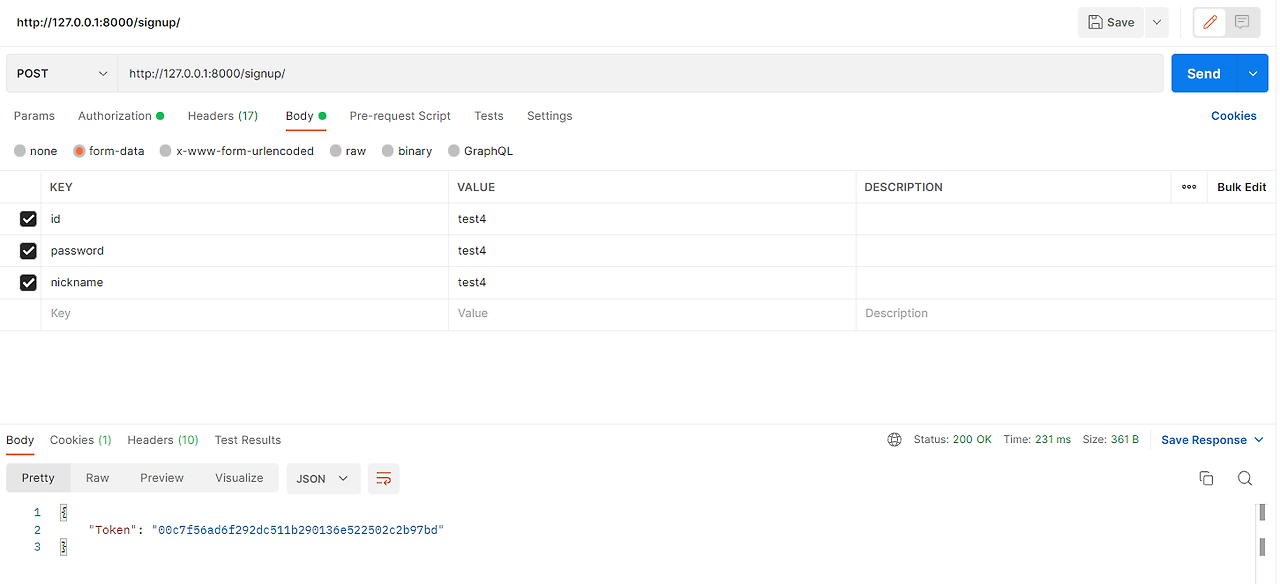Click the empty Description field
This screenshot has height=584, width=1280.
coord(1066,314)
